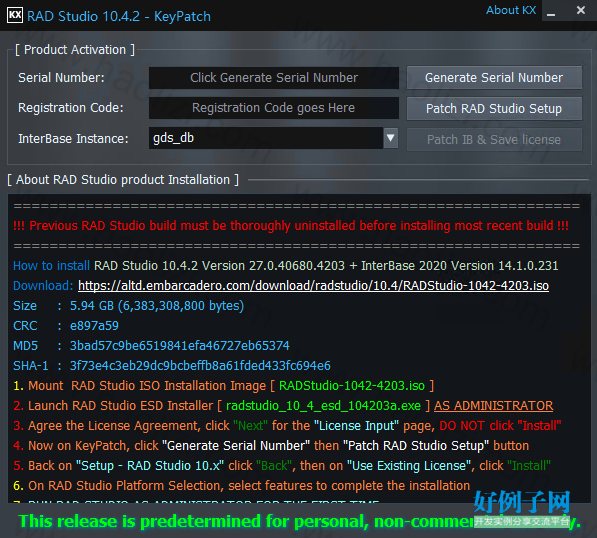Click step 5 'Use Existing License' text

[x=409, y=465]
